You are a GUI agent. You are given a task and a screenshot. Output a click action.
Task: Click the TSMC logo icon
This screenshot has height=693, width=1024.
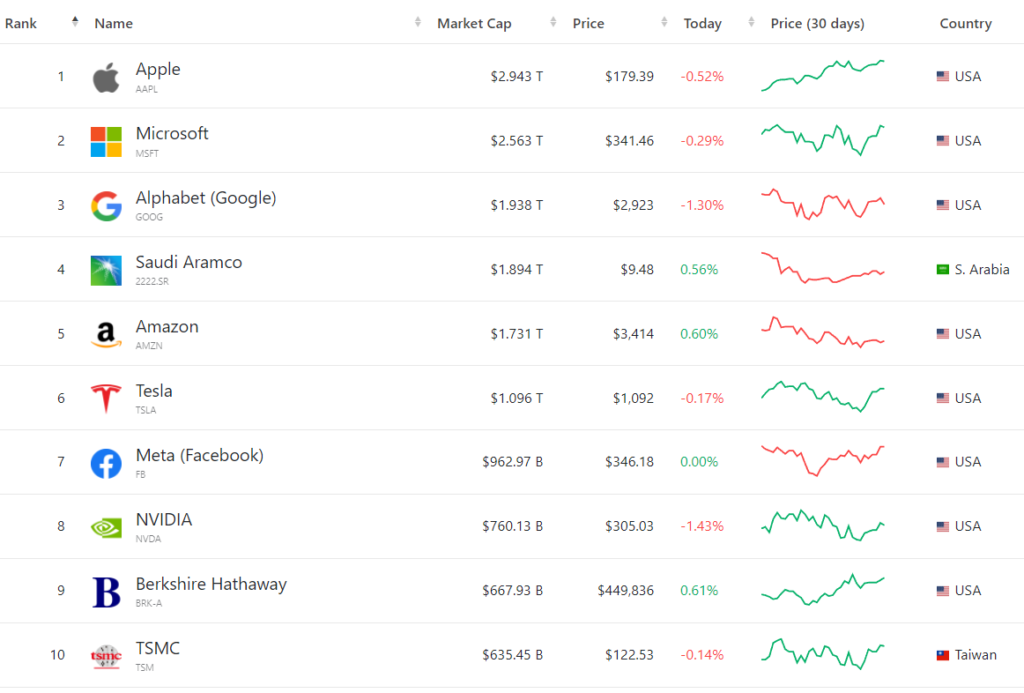[106, 656]
